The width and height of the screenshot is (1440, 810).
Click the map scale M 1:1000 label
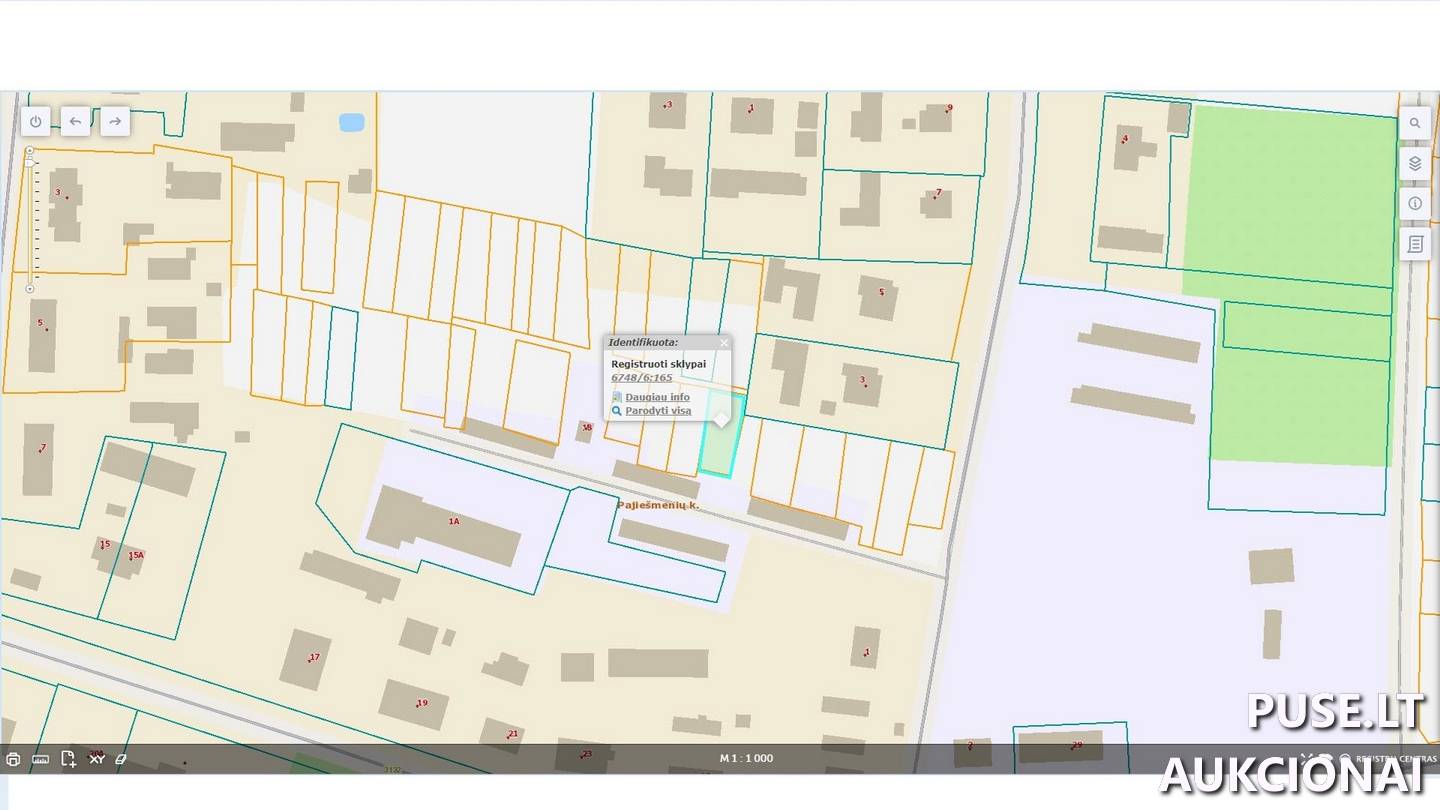tap(746, 758)
